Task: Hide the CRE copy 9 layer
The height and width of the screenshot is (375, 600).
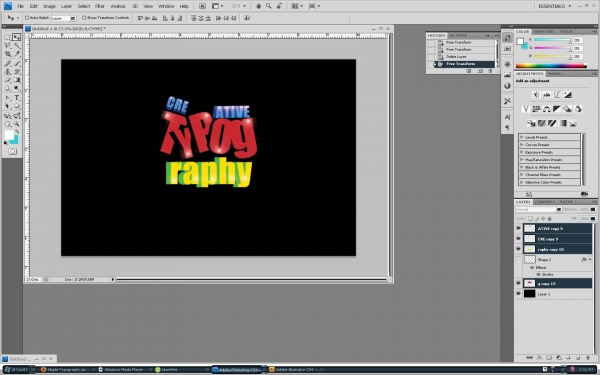Action: [518, 239]
